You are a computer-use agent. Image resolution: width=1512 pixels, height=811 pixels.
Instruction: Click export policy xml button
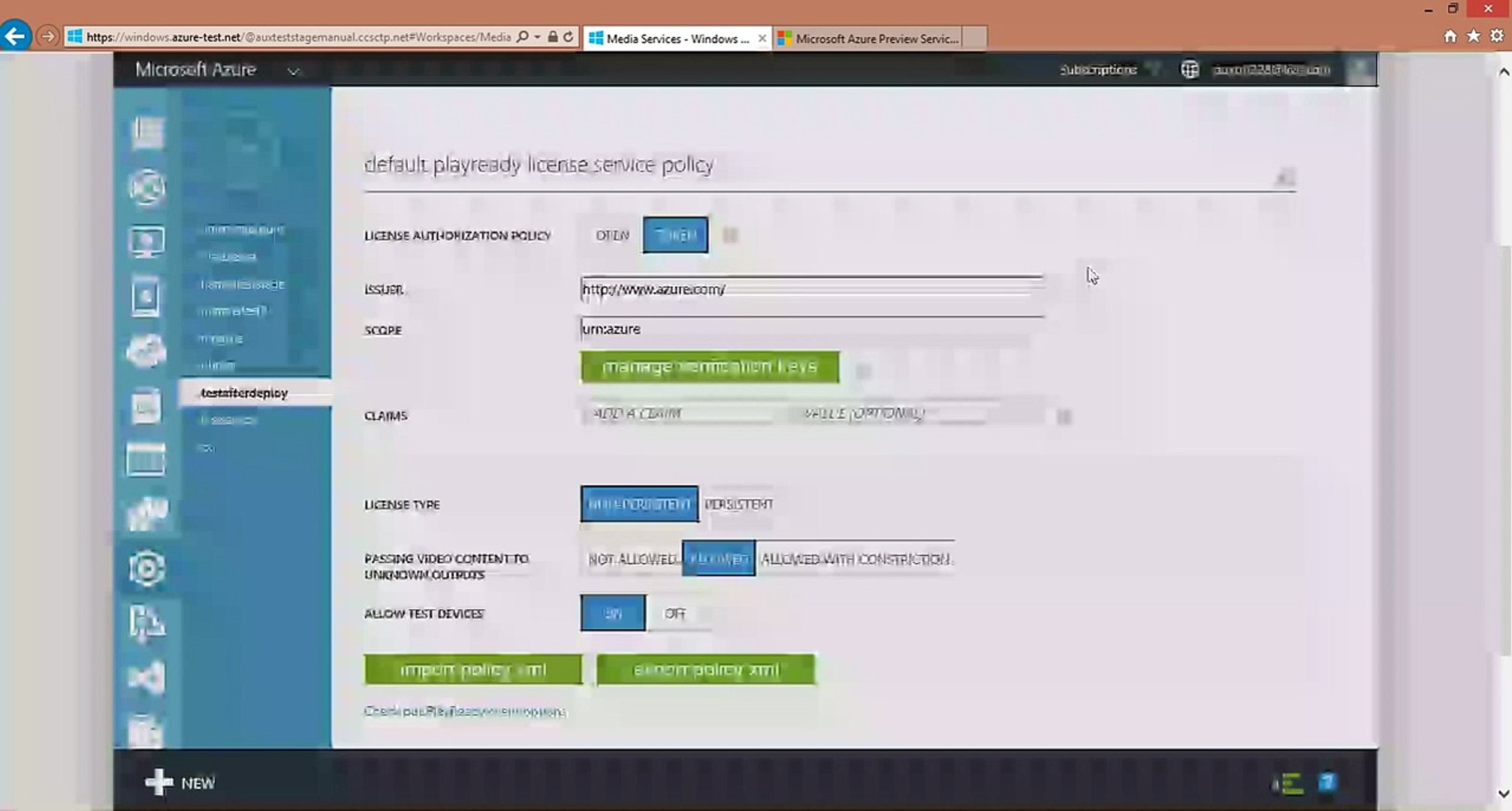pos(705,669)
